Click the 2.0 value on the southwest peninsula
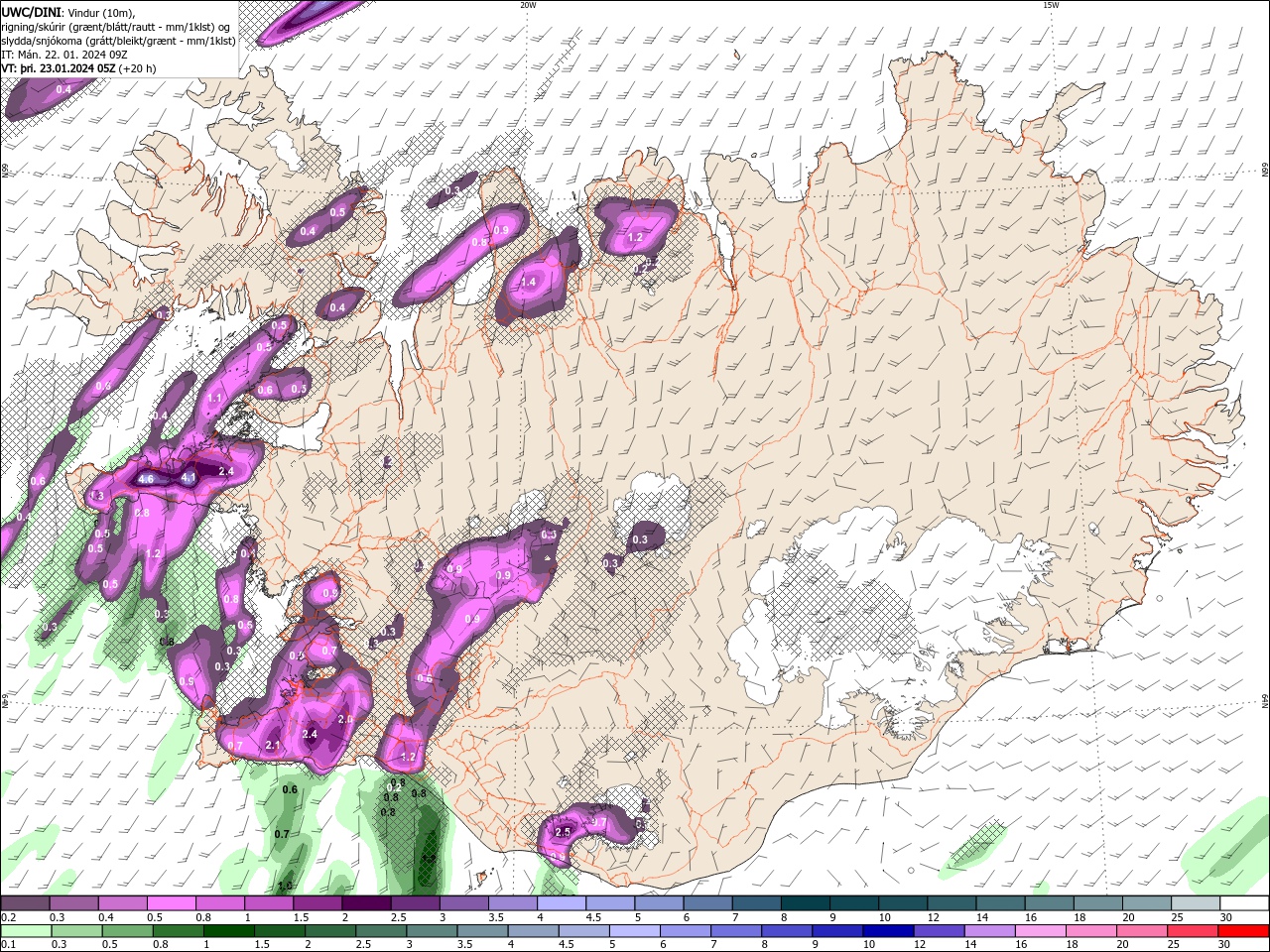The width and height of the screenshot is (1270, 952). point(345,719)
